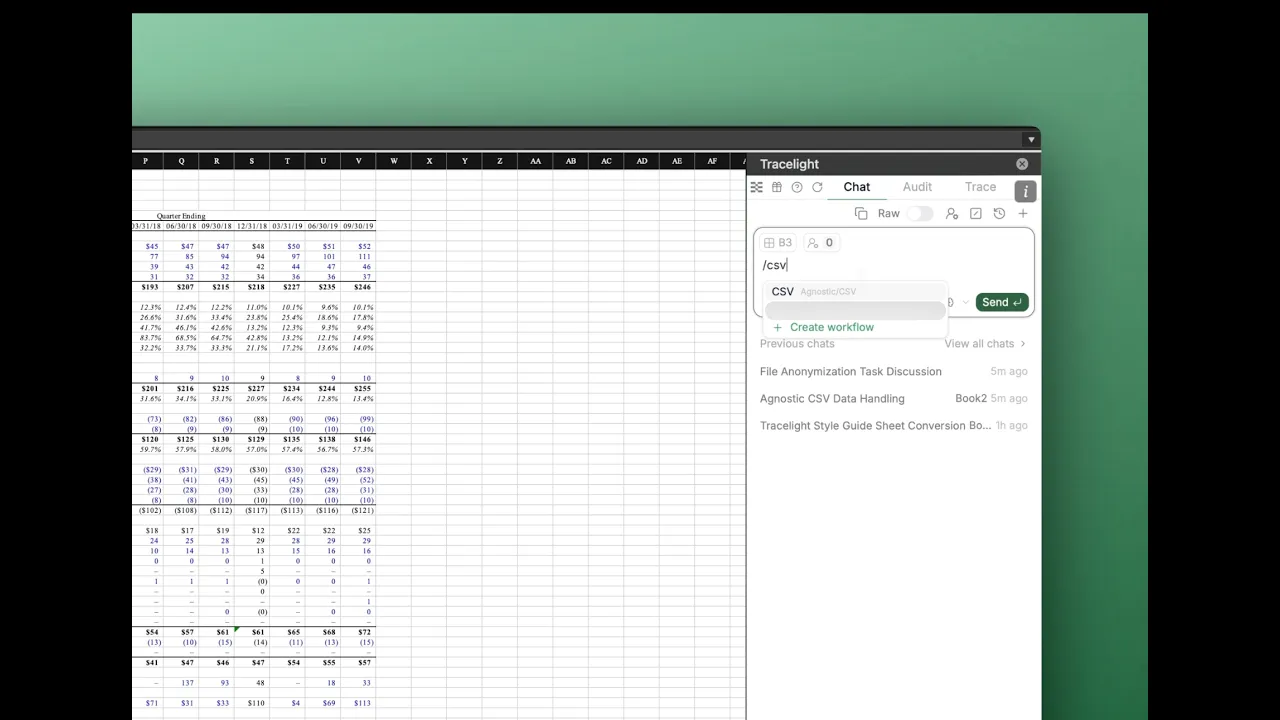Close the Tracelight panel
The height and width of the screenshot is (720, 1280).
[1022, 164]
